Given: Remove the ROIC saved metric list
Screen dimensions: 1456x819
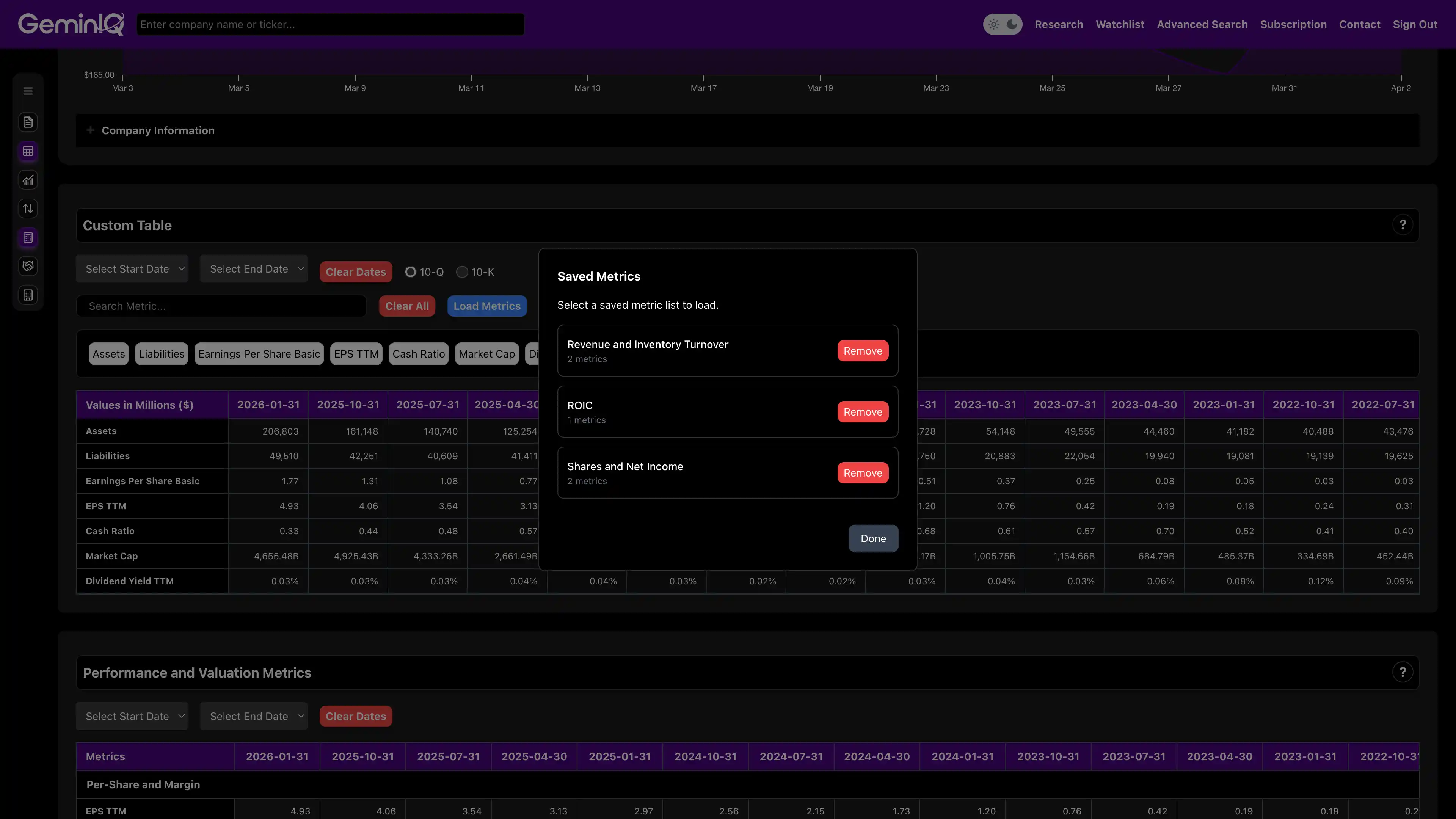Looking at the screenshot, I should pos(863,411).
